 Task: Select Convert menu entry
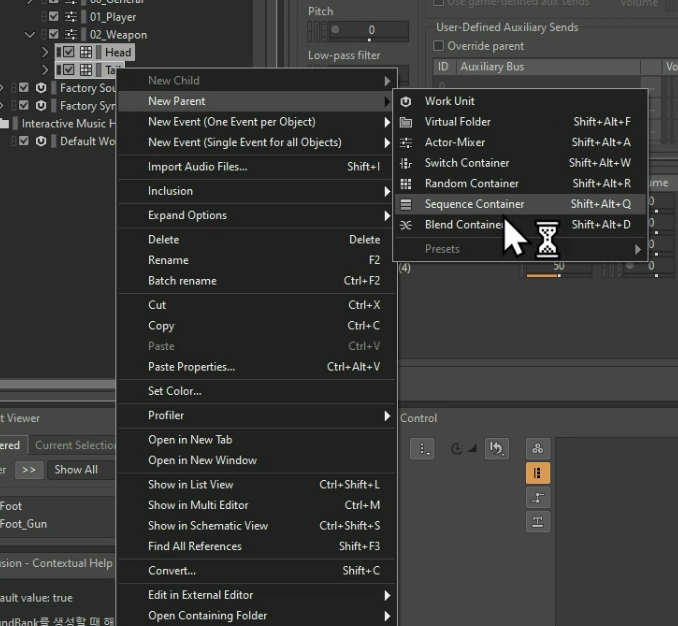pos(257,571)
